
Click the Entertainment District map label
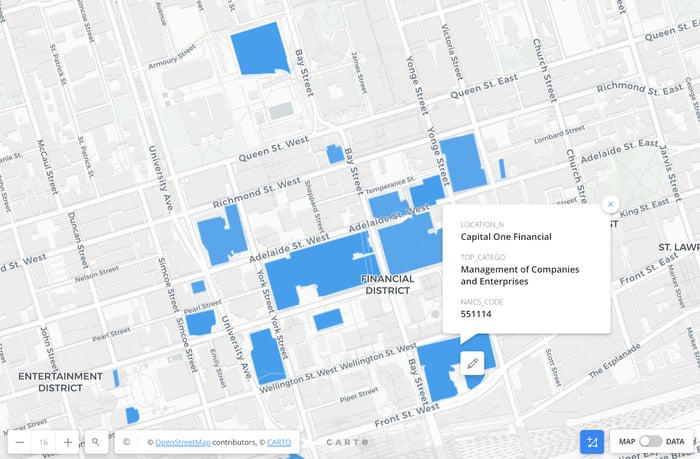pyautogui.click(x=60, y=382)
